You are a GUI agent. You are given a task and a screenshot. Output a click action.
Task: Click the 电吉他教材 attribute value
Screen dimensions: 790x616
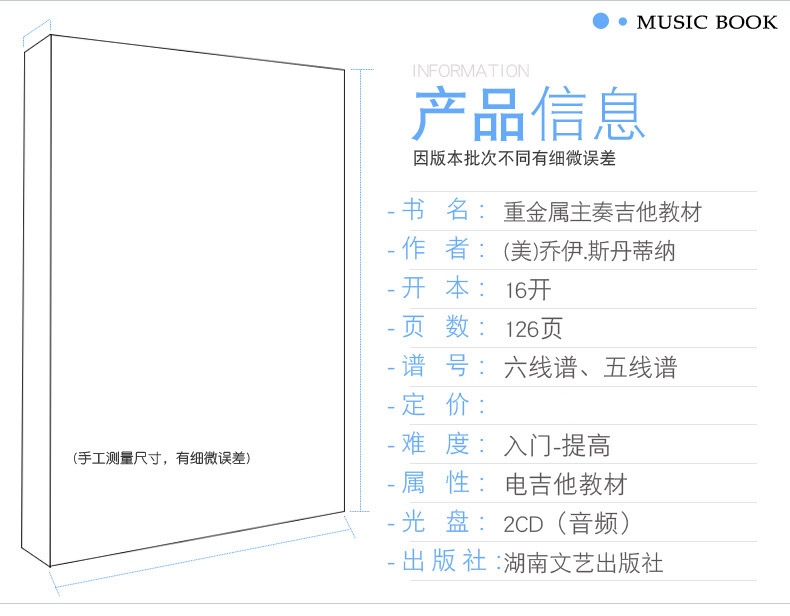pyautogui.click(x=565, y=484)
